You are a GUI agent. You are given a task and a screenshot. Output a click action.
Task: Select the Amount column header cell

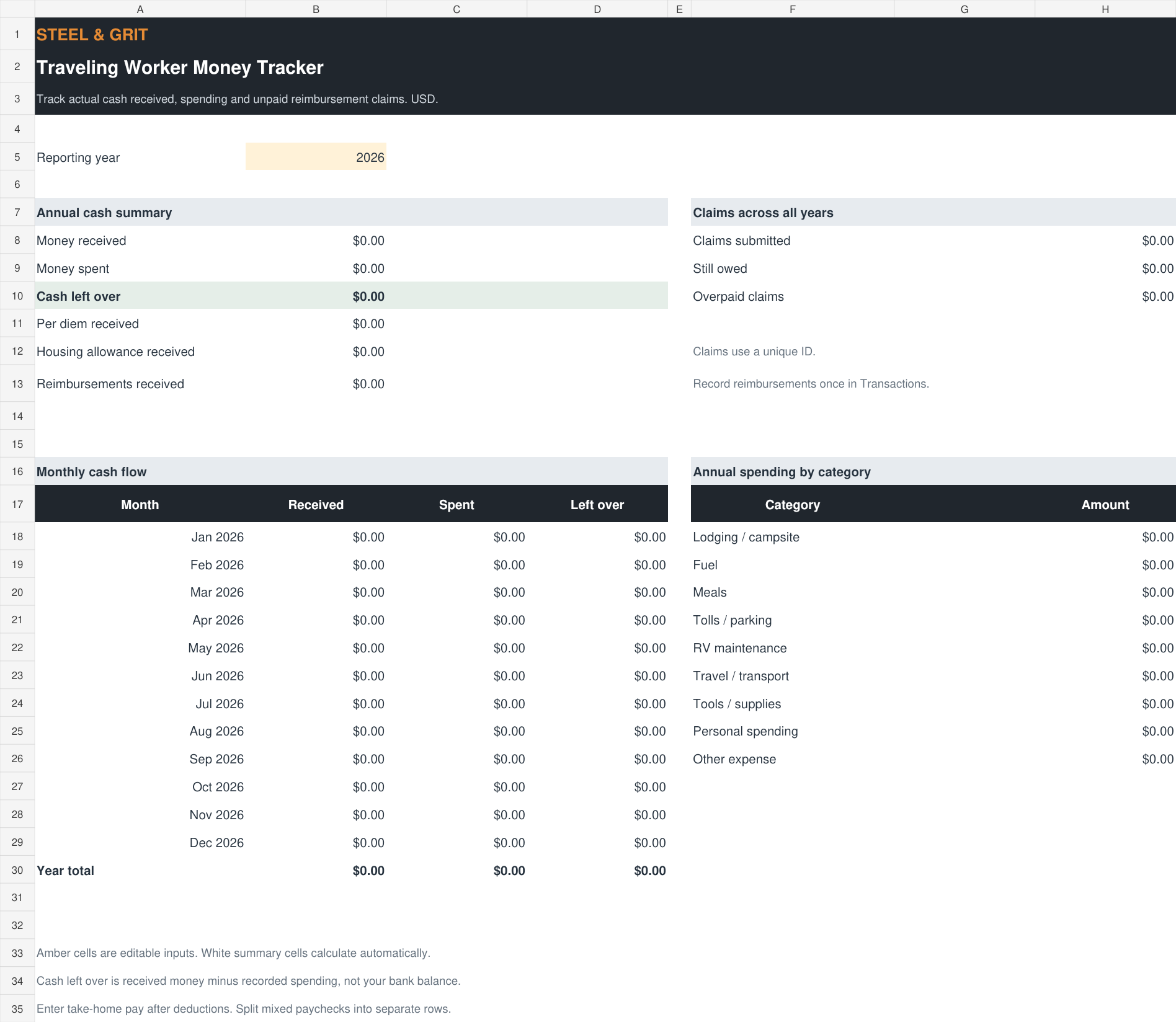(x=1105, y=504)
